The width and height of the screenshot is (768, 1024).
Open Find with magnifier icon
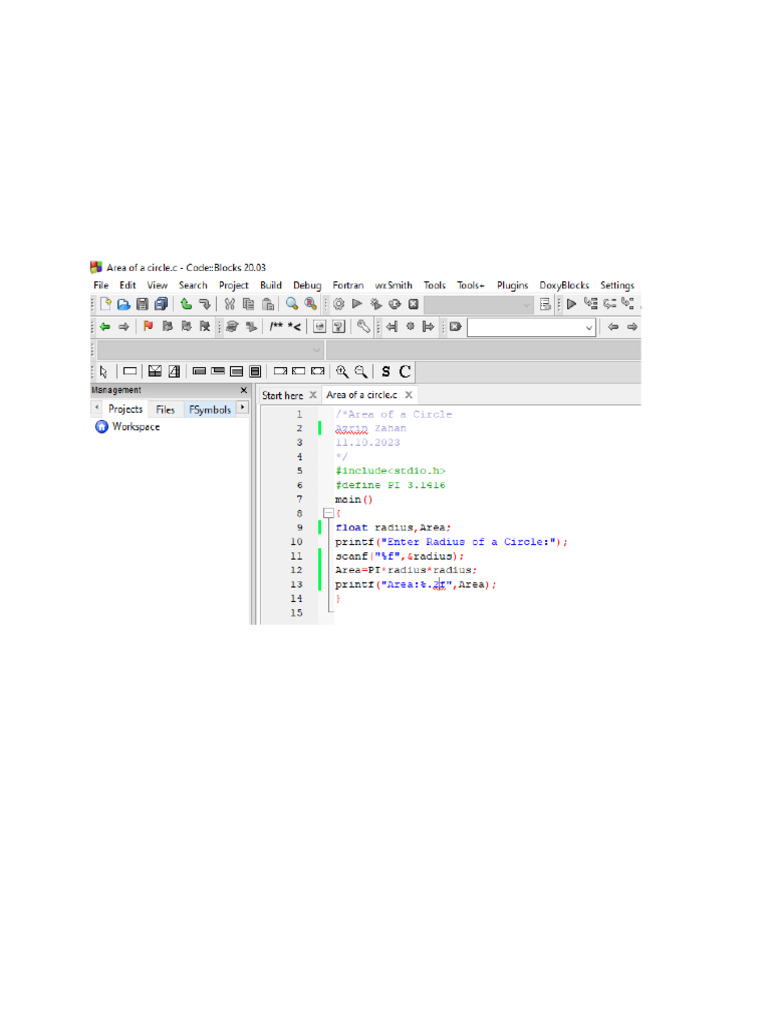pyautogui.click(x=292, y=304)
